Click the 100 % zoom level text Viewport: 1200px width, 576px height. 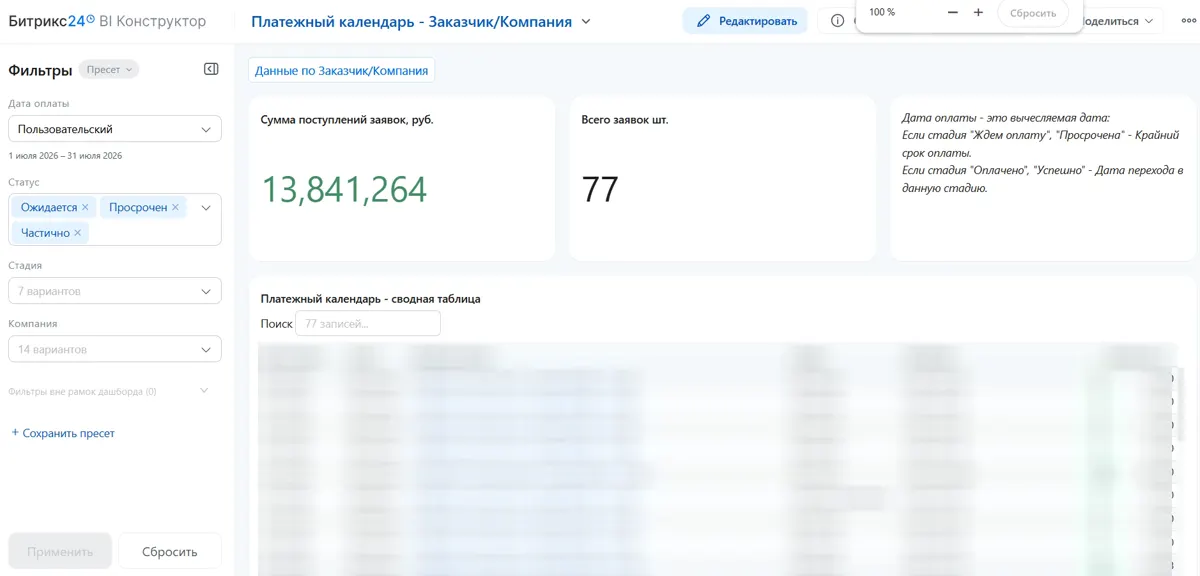(x=882, y=12)
